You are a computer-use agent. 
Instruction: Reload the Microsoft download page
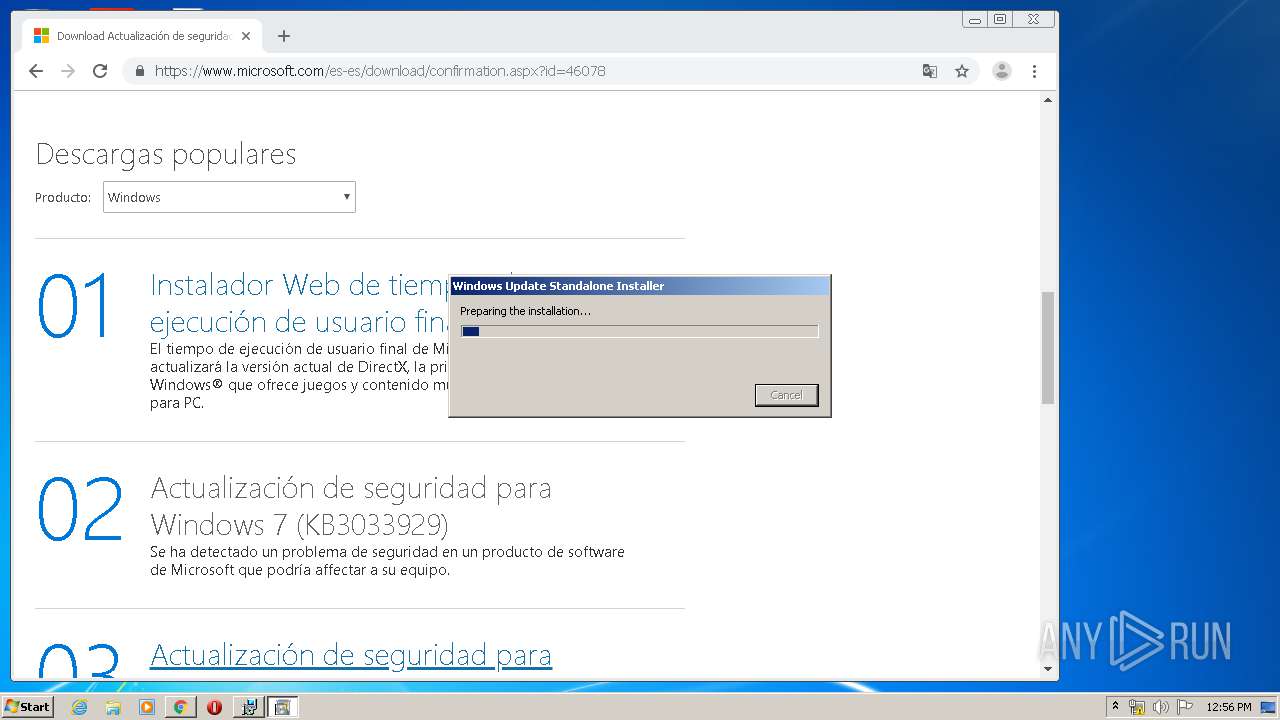click(100, 71)
